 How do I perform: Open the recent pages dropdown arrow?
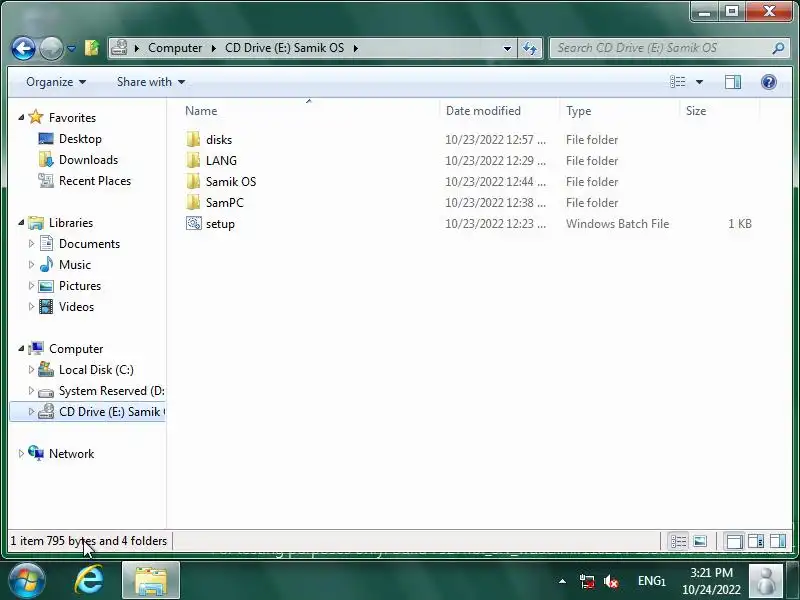click(71, 49)
